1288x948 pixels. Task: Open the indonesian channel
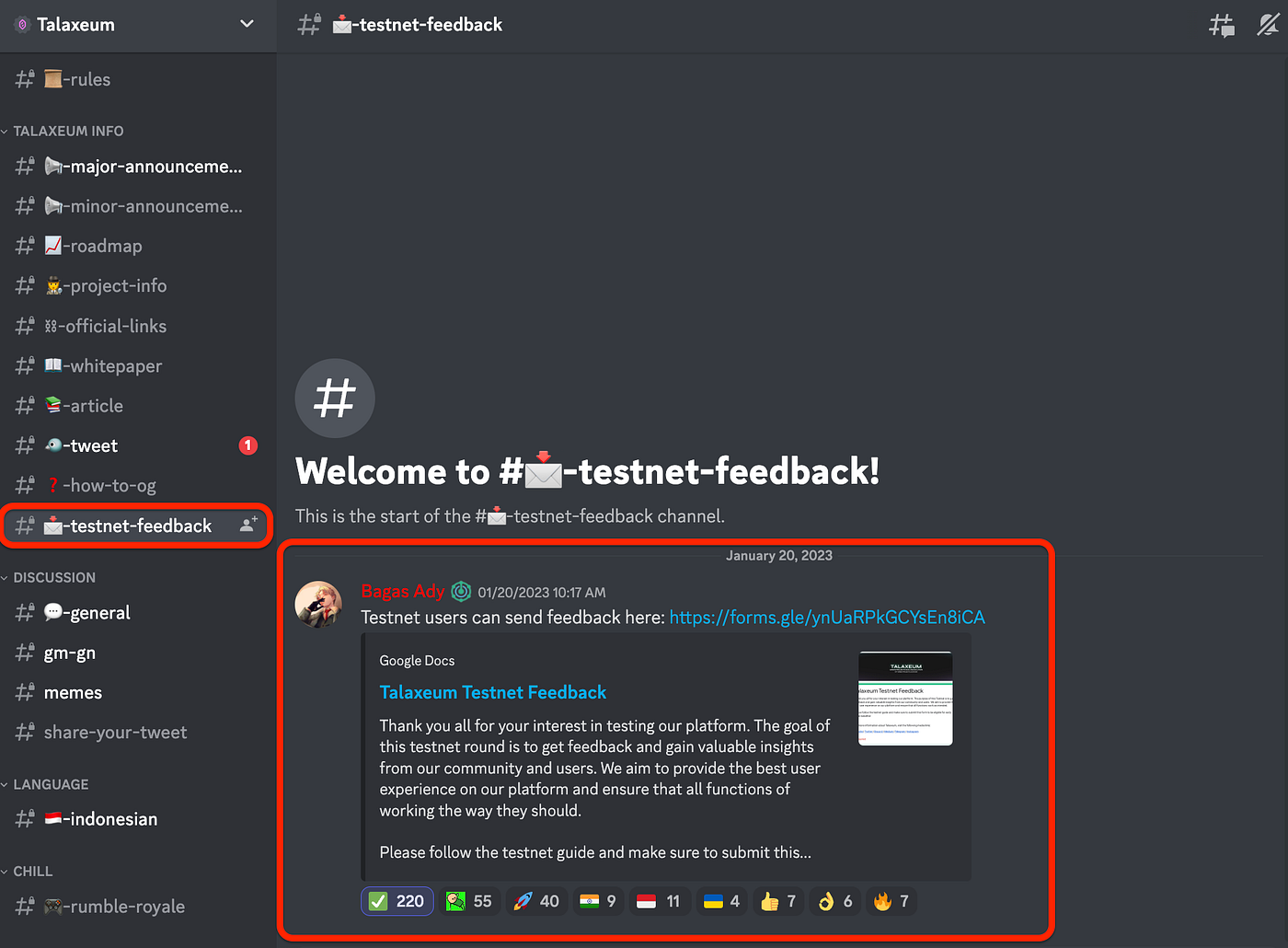tap(138, 819)
